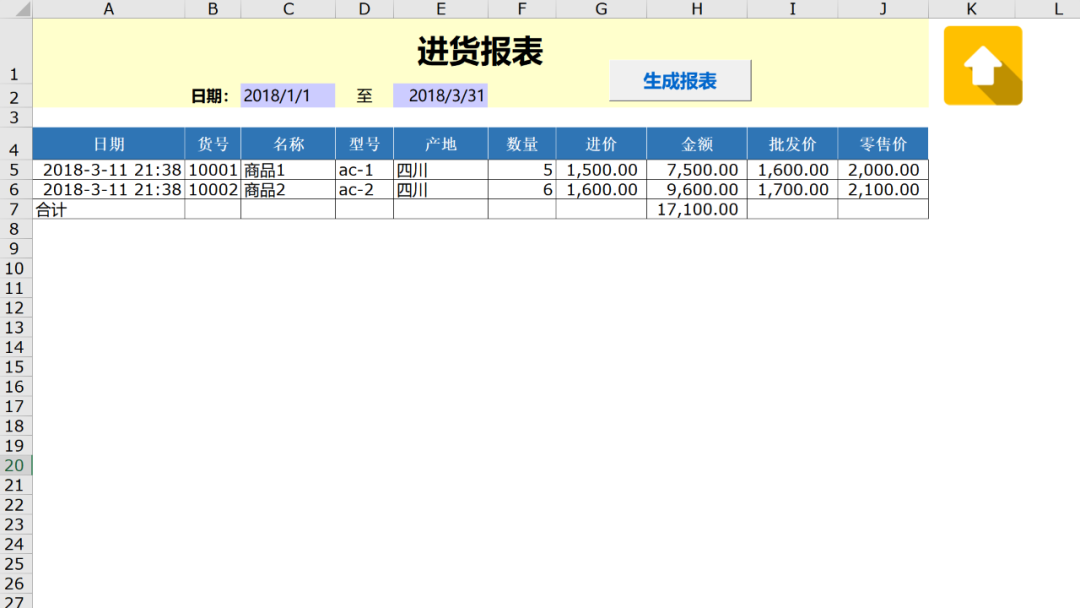The width and height of the screenshot is (1080, 608).
Task: Select item number cell 10001
Action: click(212, 170)
